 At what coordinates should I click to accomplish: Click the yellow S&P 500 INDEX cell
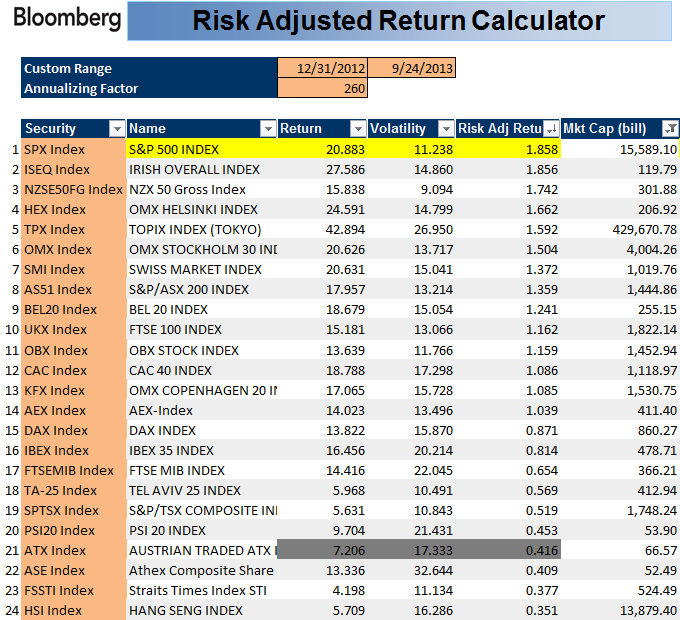[201, 149]
